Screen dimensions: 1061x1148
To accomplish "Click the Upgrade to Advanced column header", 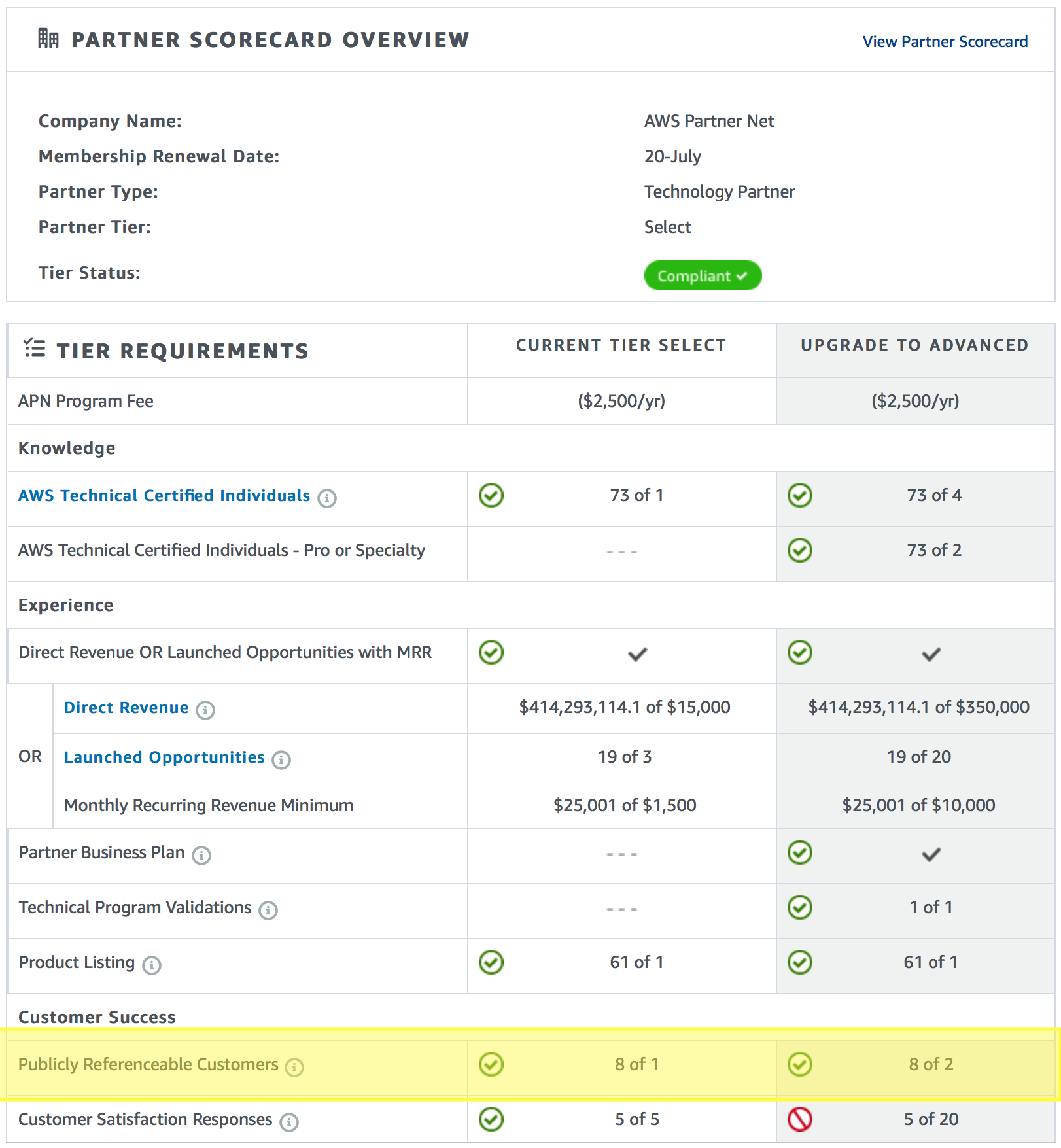I will (915, 345).
